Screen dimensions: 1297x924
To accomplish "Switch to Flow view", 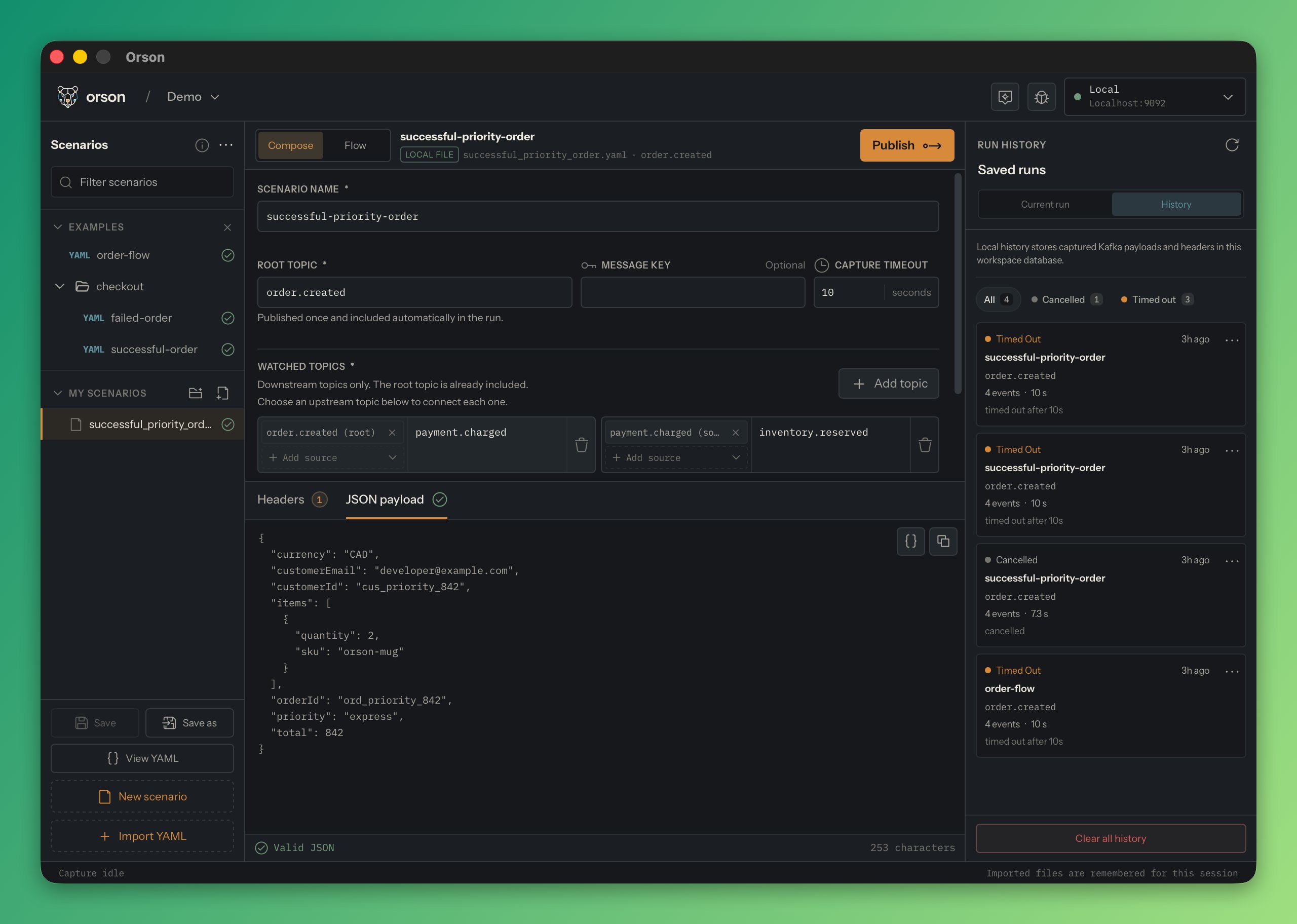I will (355, 146).
